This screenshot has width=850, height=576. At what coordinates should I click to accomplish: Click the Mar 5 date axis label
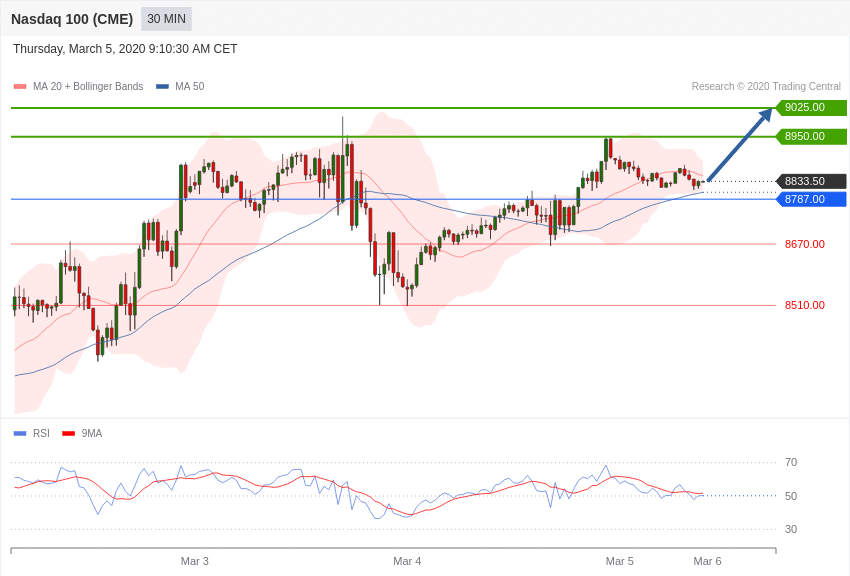coord(620,561)
